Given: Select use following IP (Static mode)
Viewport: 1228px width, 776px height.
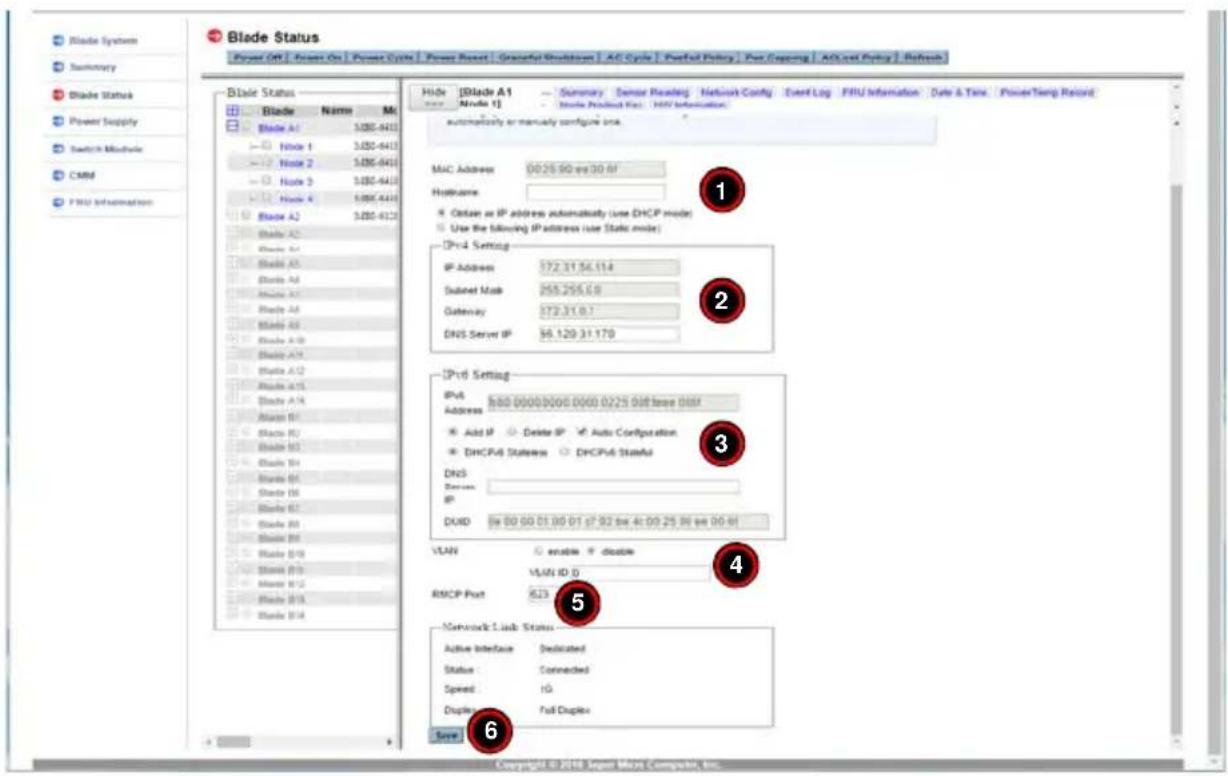Looking at the screenshot, I should [x=442, y=228].
